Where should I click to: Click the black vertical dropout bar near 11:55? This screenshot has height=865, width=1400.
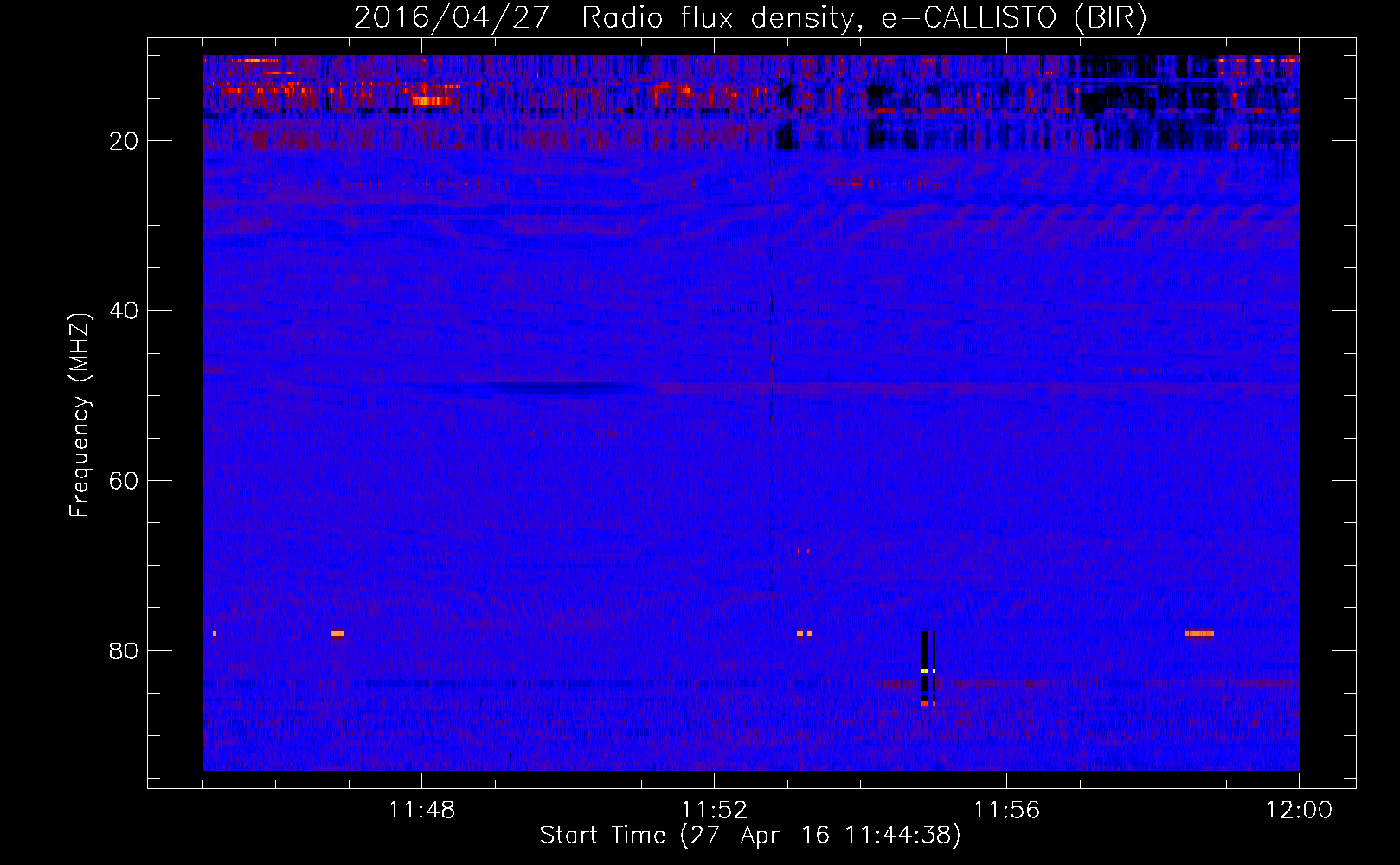[x=928, y=668]
